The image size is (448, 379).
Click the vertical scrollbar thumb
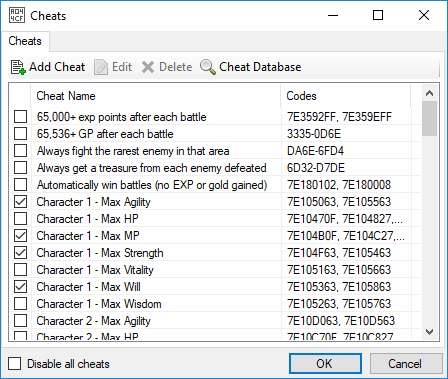coord(429,119)
